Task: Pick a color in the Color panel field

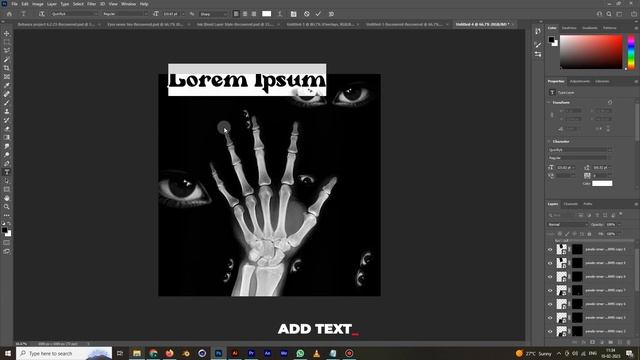Action: point(591,52)
